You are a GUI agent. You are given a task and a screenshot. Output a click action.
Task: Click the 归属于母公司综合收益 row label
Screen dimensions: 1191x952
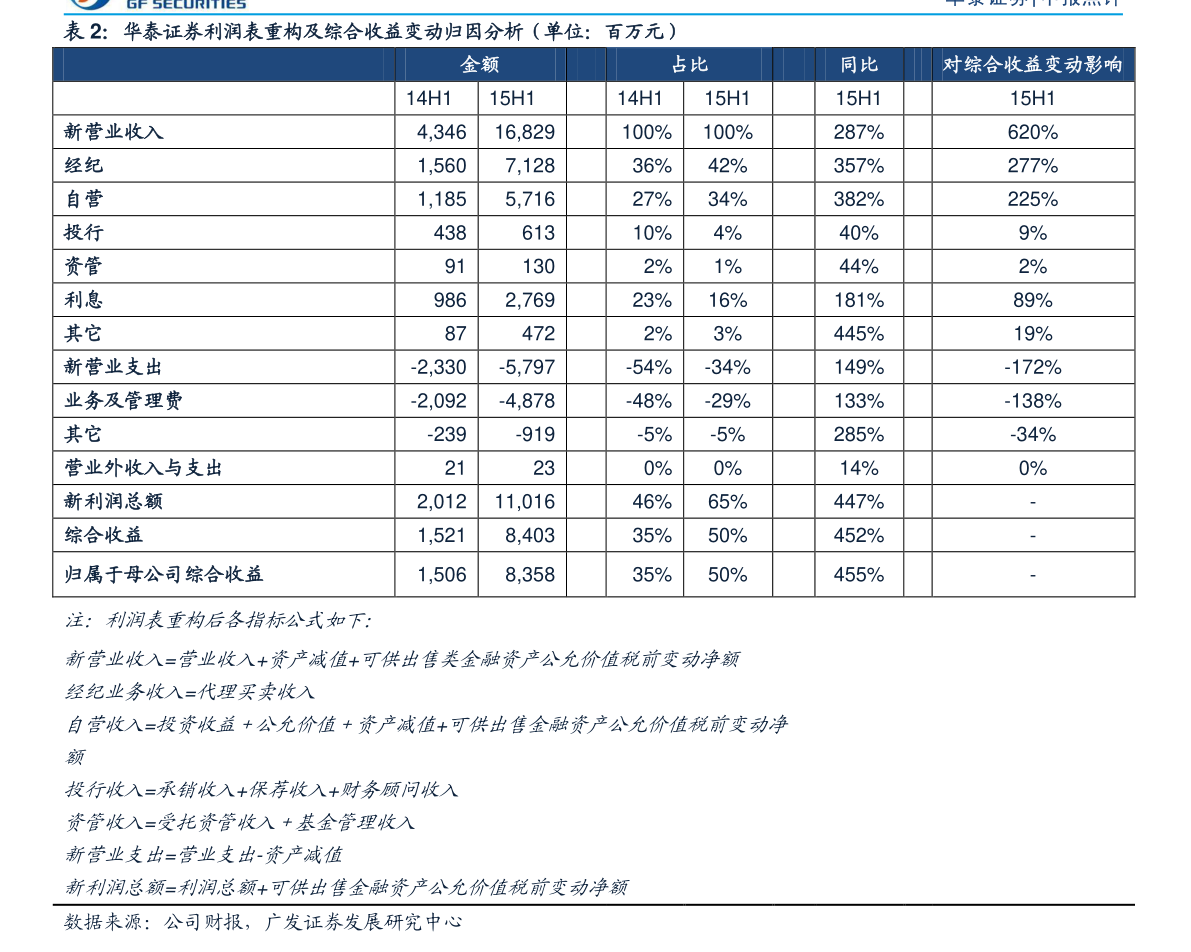[164, 575]
